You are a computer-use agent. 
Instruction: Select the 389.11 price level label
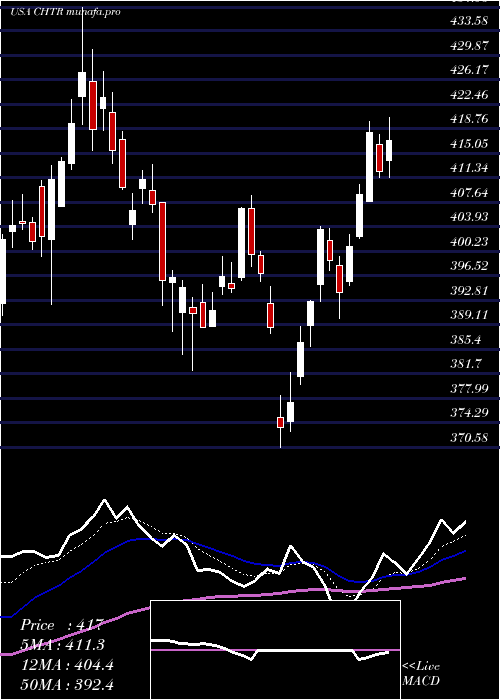point(468,315)
